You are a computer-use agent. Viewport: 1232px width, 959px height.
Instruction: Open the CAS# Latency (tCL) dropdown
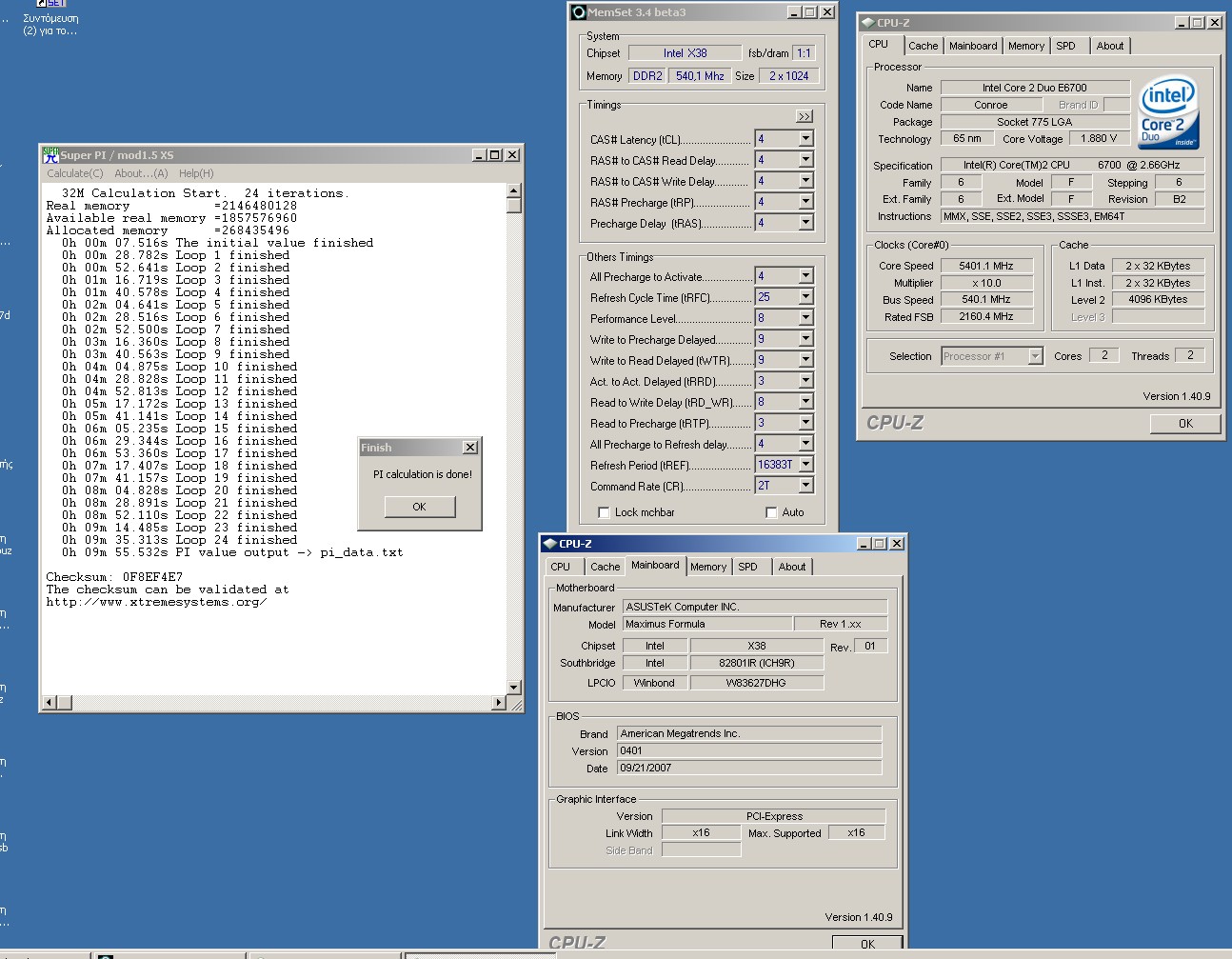click(805, 139)
